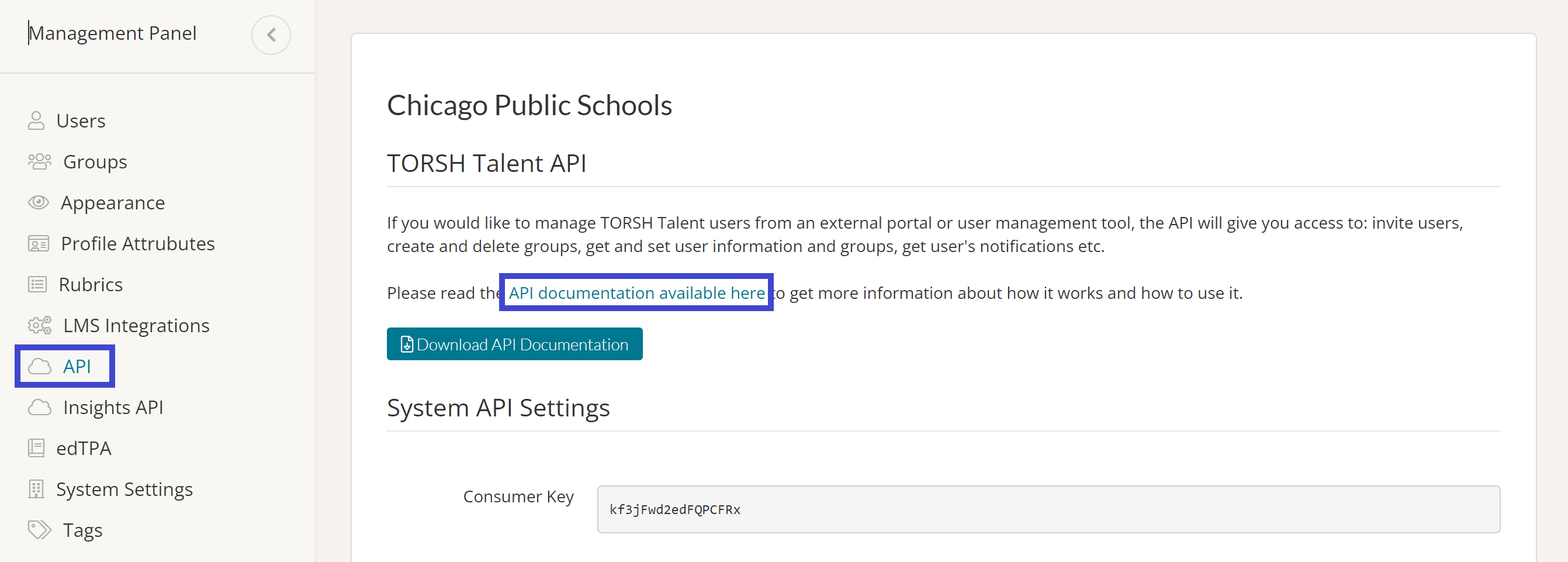1568x562 pixels.
Task: Open System Settings page
Action: coord(124,489)
